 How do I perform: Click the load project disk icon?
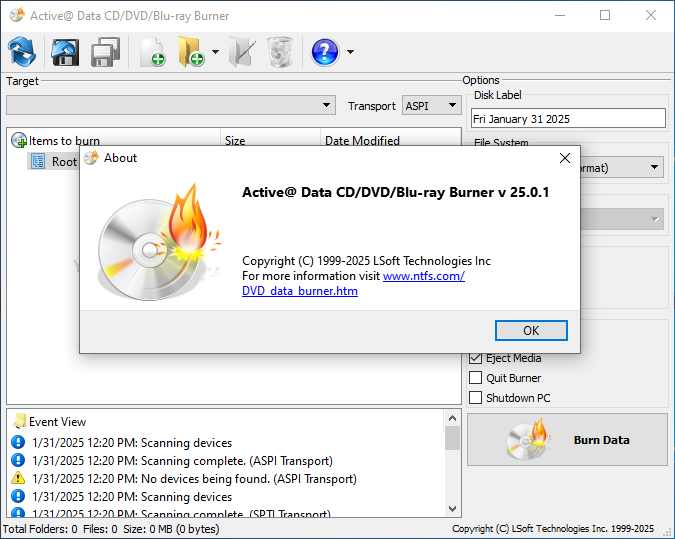(x=65, y=52)
